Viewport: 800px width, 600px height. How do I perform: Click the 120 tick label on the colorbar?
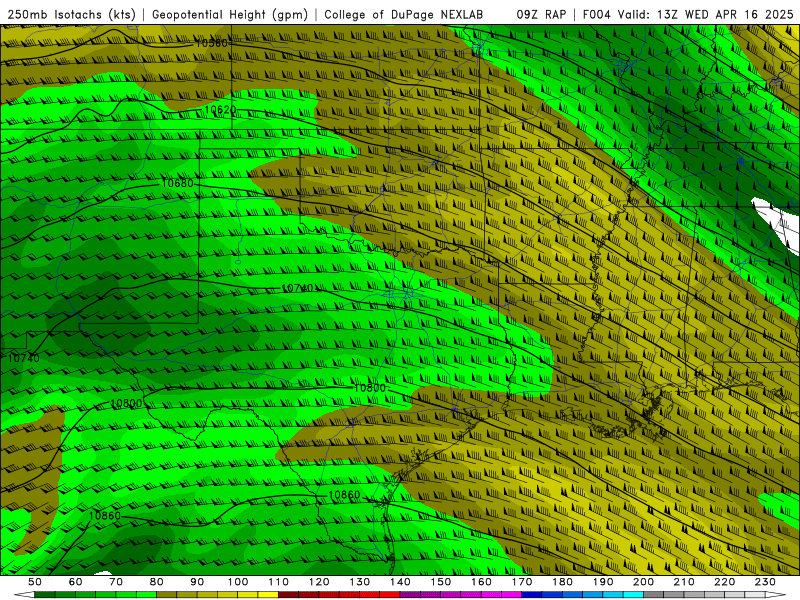pyautogui.click(x=319, y=582)
